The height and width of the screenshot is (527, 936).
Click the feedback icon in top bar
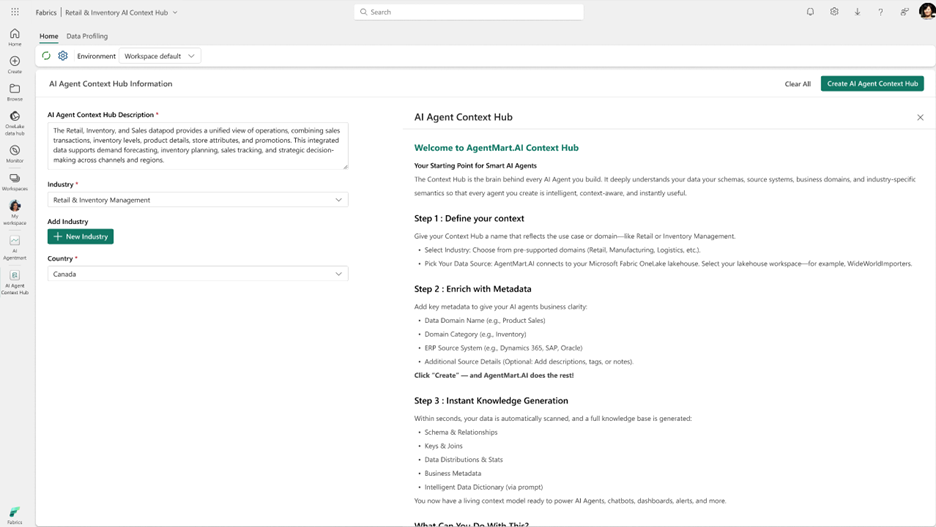[904, 12]
